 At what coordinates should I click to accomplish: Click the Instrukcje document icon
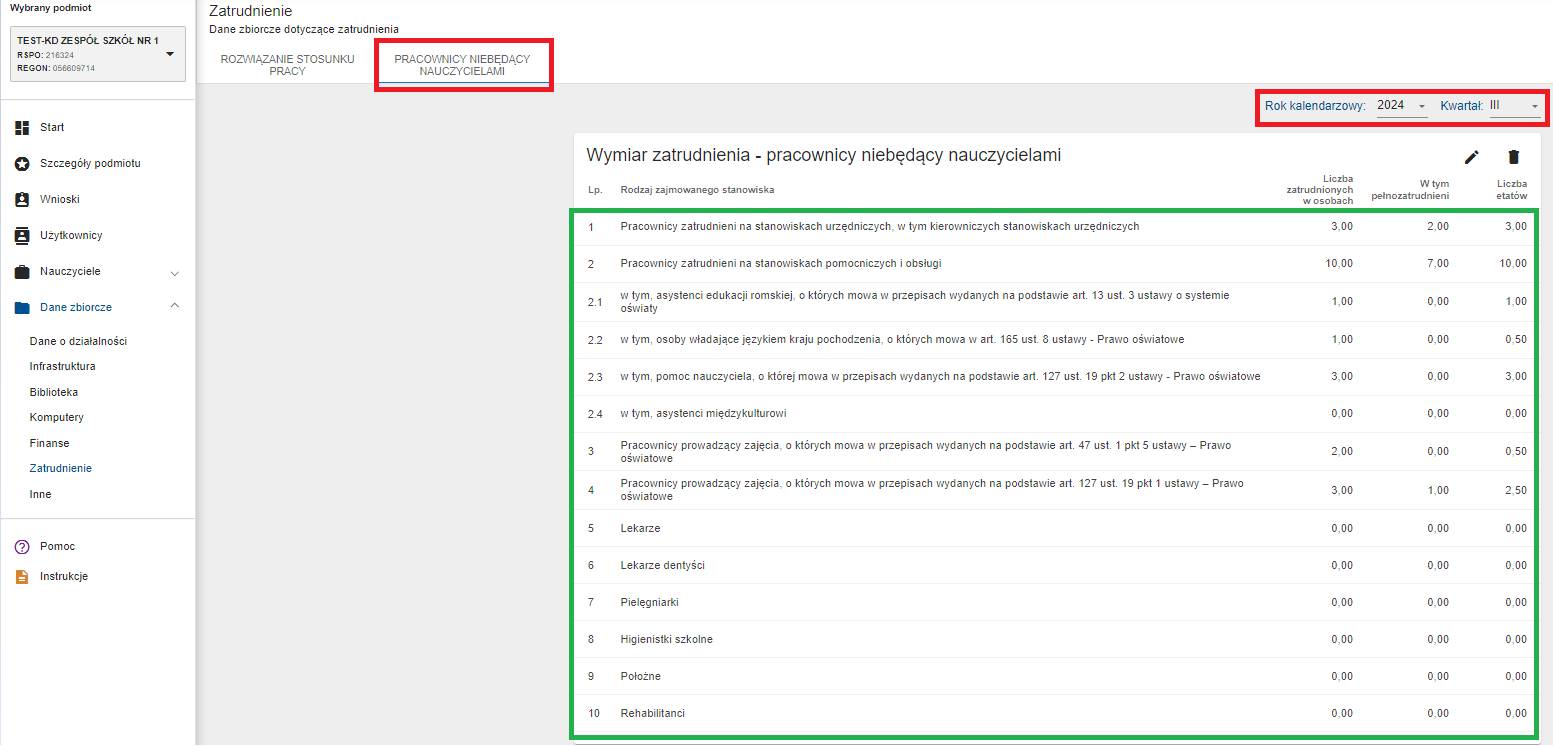(22, 577)
